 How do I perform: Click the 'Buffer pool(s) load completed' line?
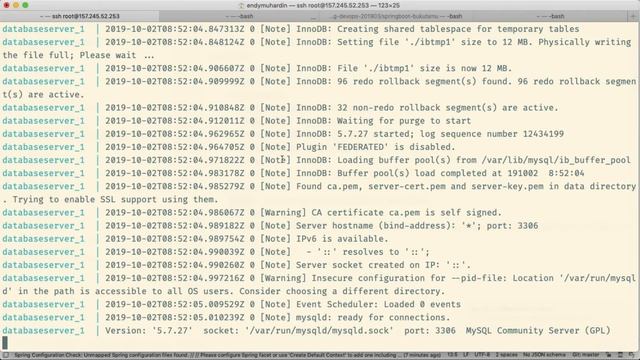460,173
